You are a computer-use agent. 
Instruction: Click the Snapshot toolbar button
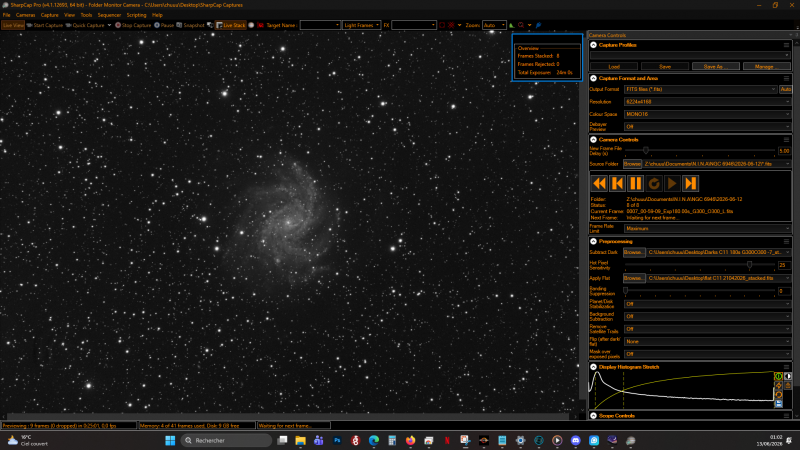tap(190, 25)
